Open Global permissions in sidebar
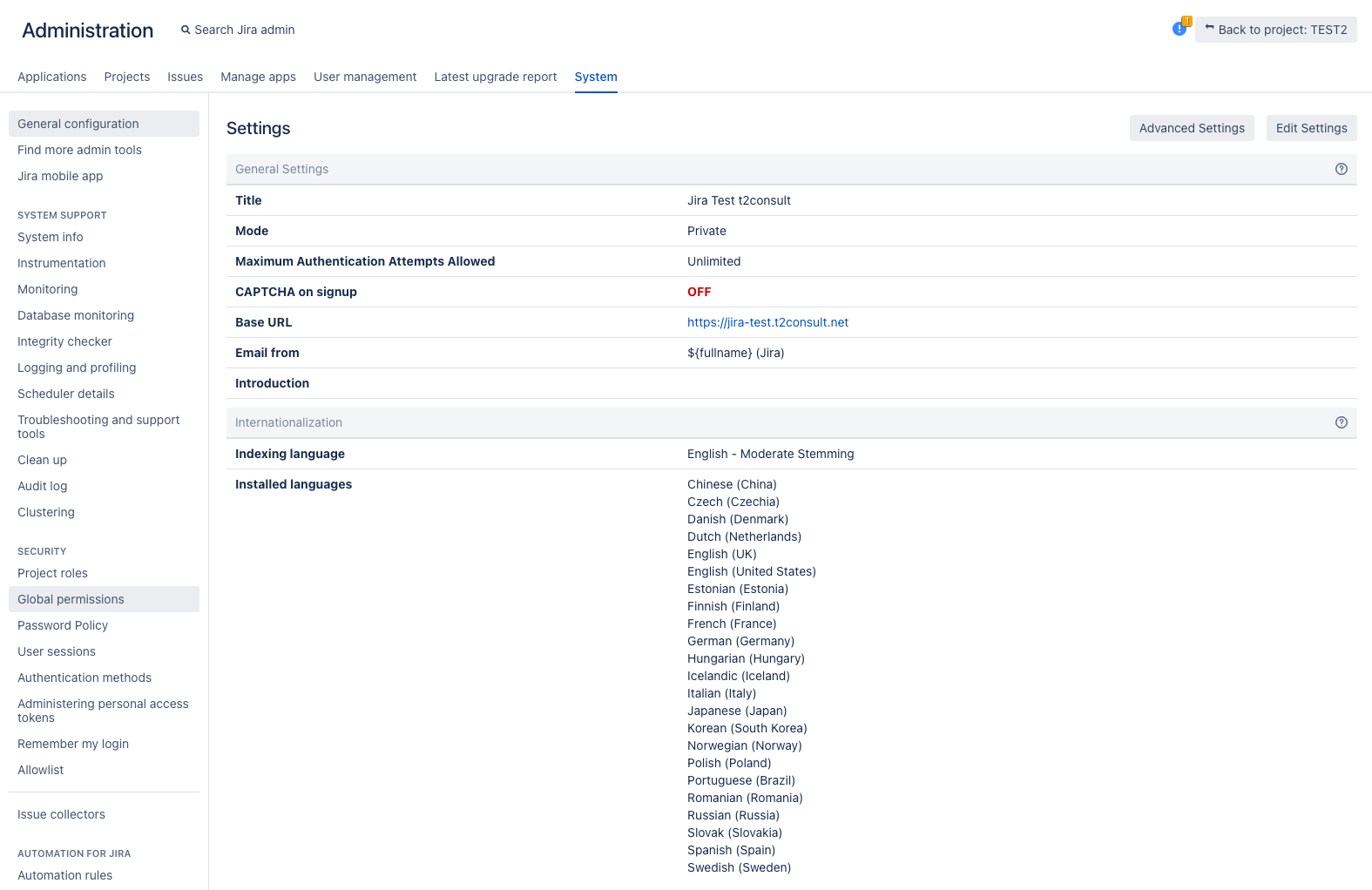The height and width of the screenshot is (890, 1372). click(x=71, y=599)
